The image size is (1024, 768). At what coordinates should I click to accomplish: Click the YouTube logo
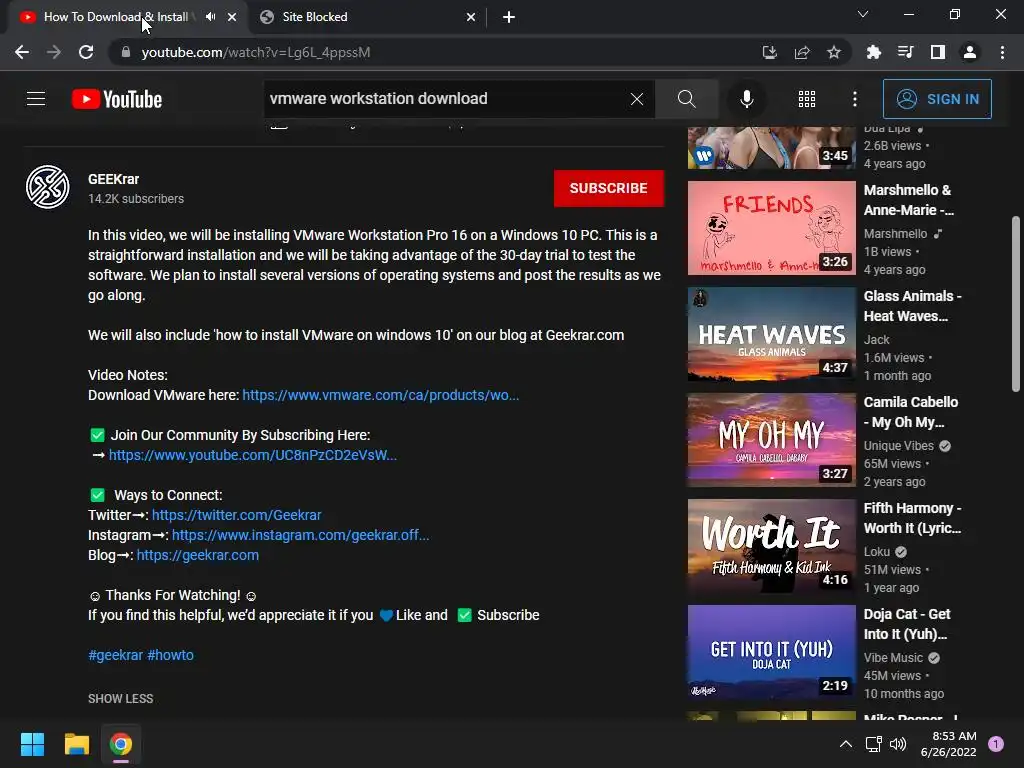(x=117, y=99)
